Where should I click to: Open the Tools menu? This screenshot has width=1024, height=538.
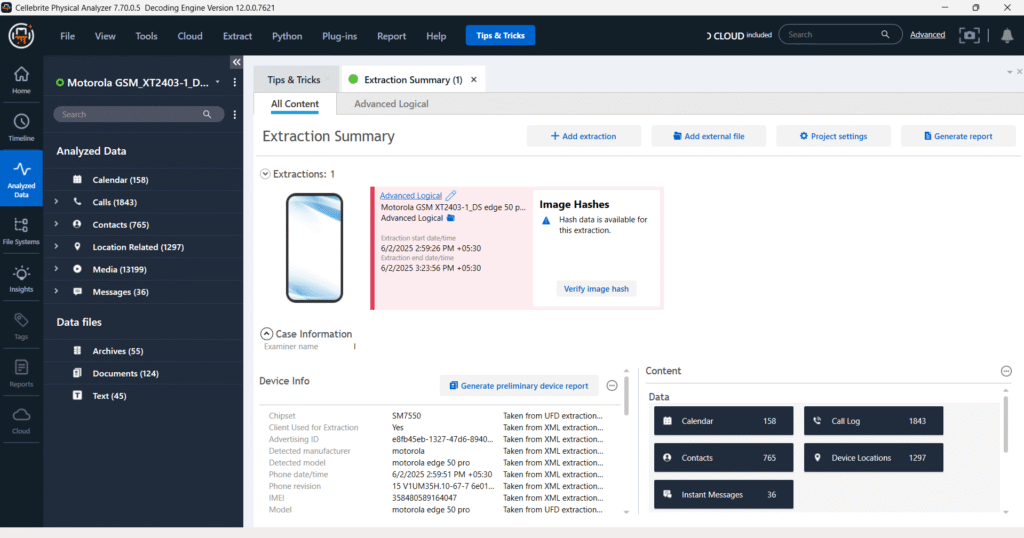coord(146,36)
